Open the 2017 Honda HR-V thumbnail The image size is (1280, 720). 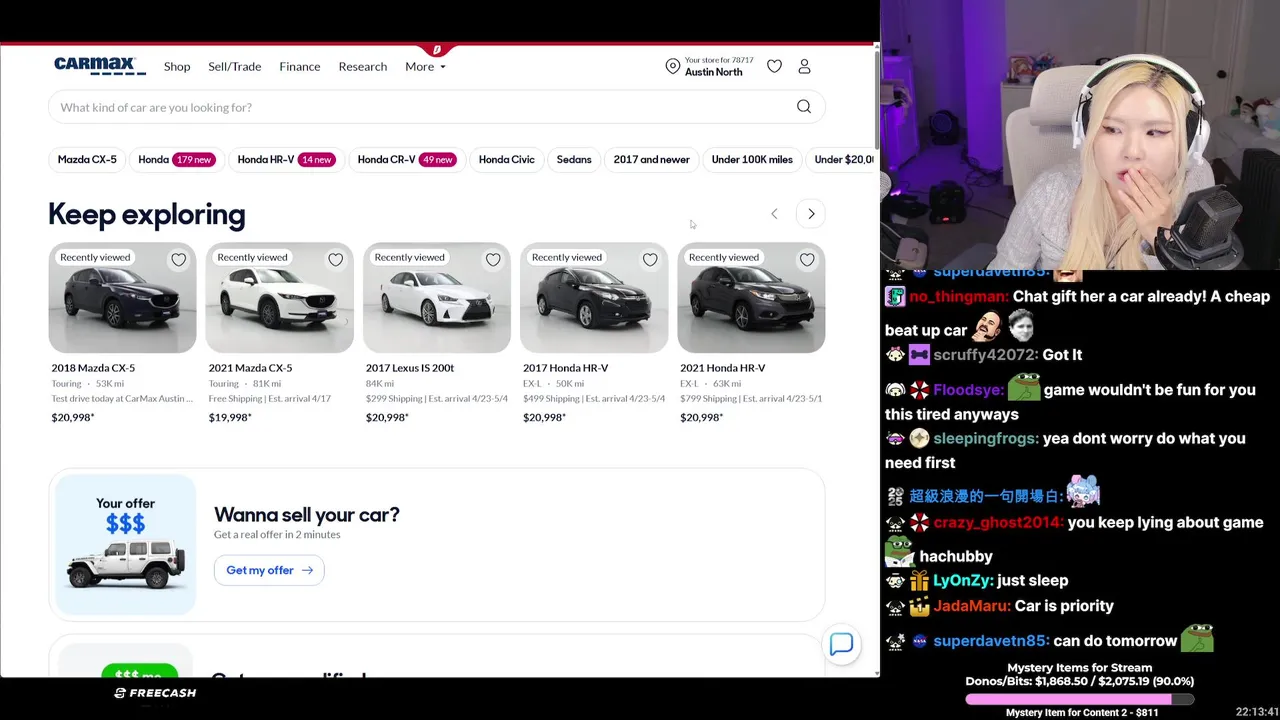pyautogui.click(x=594, y=298)
